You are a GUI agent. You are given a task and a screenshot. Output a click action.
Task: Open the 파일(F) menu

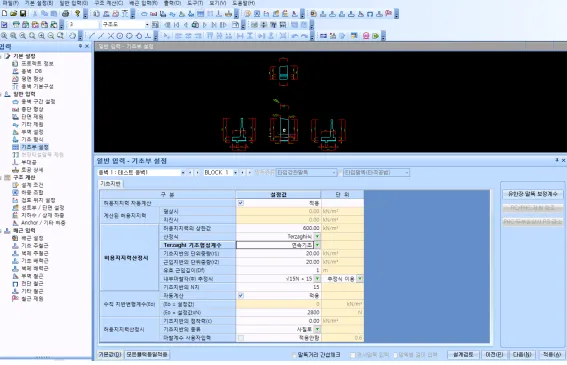tap(10, 3)
